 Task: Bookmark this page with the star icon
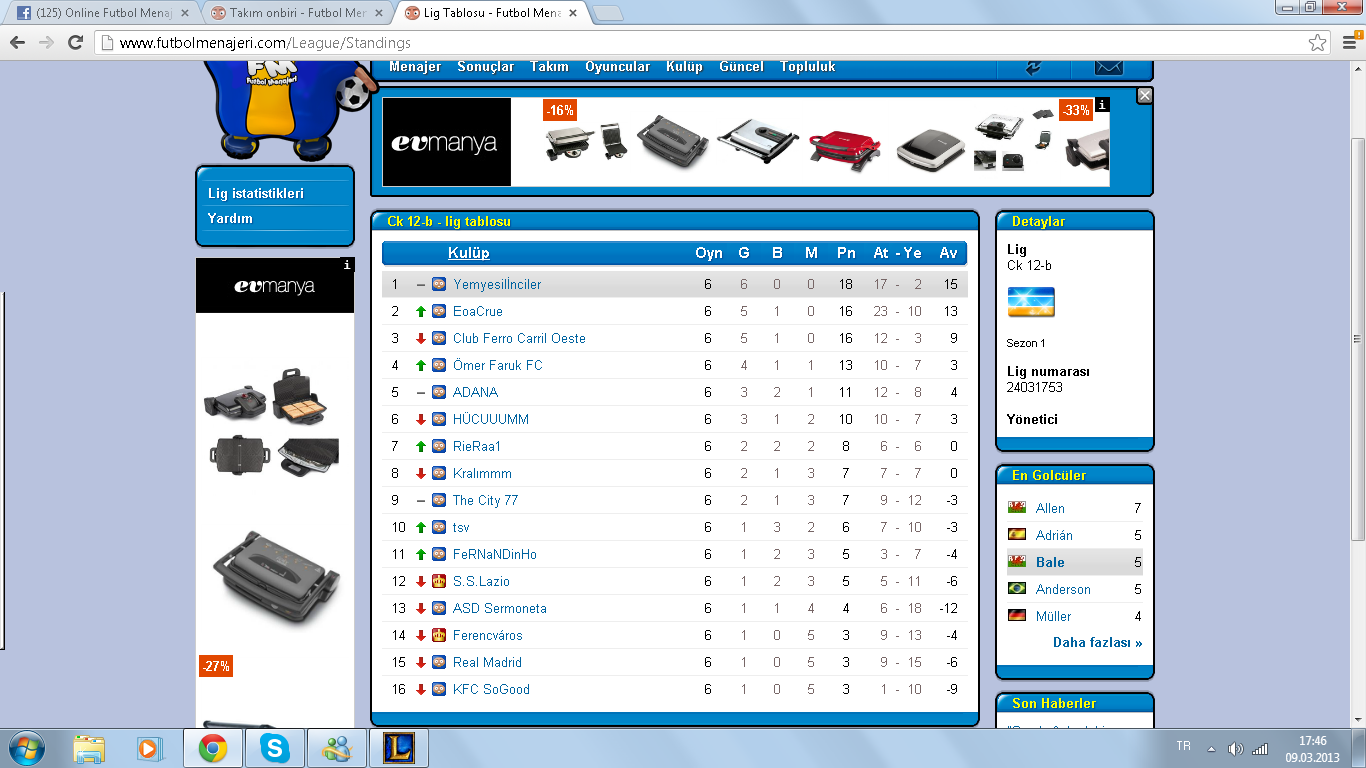point(1318,43)
